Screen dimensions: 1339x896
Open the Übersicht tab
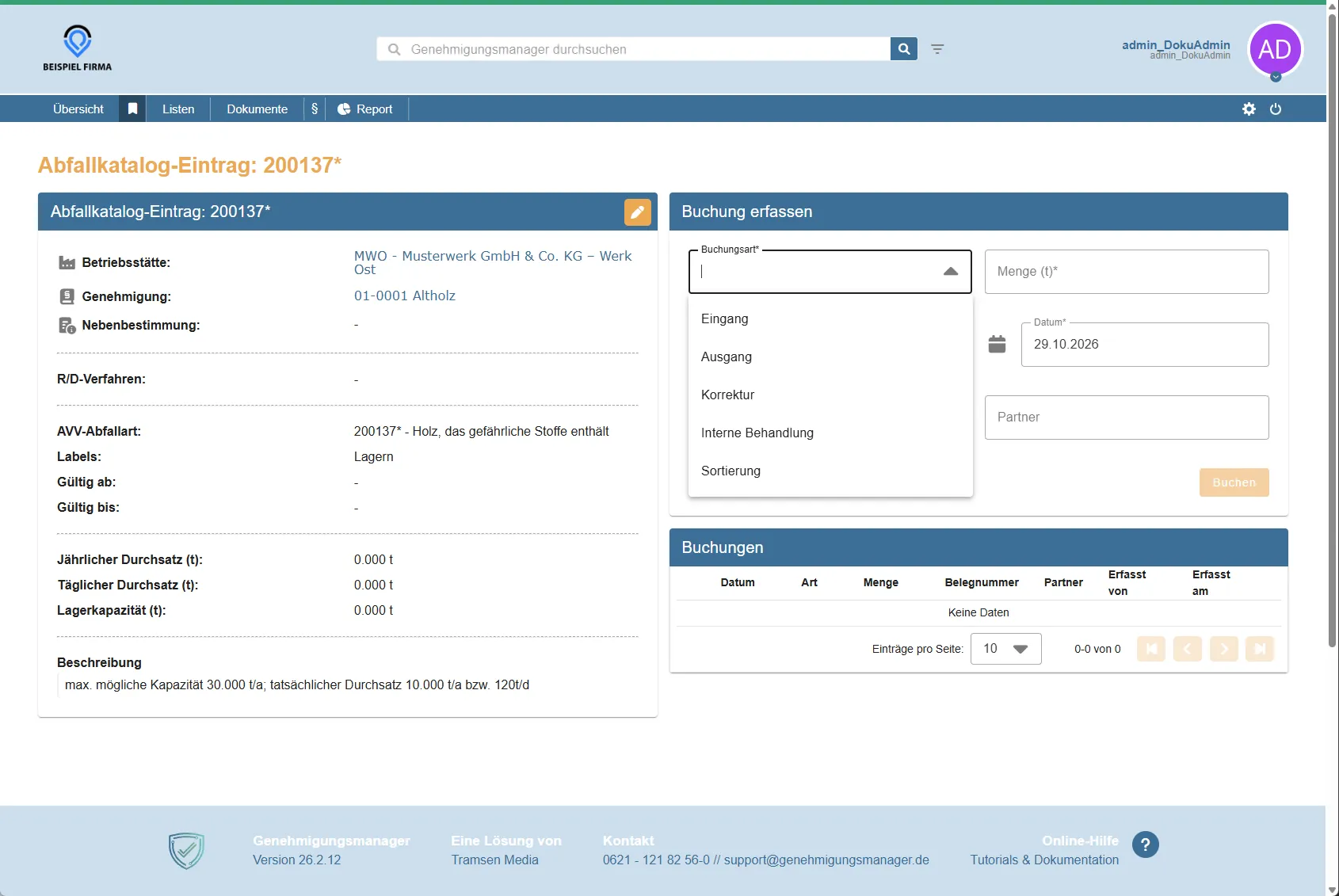tap(78, 109)
